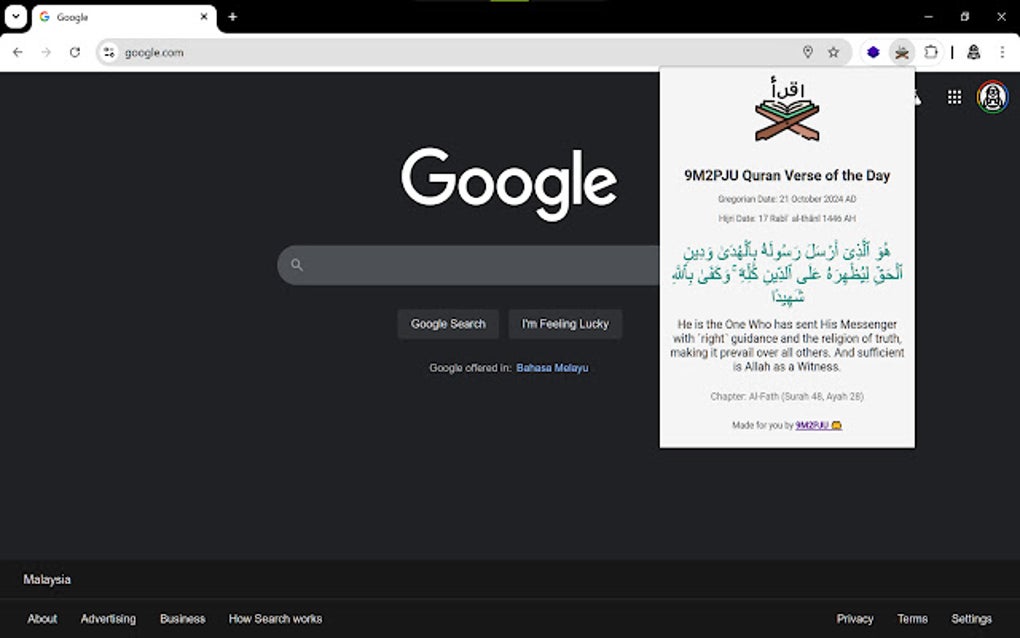Open a new tab with the plus button
This screenshot has width=1020, height=638.
click(232, 16)
